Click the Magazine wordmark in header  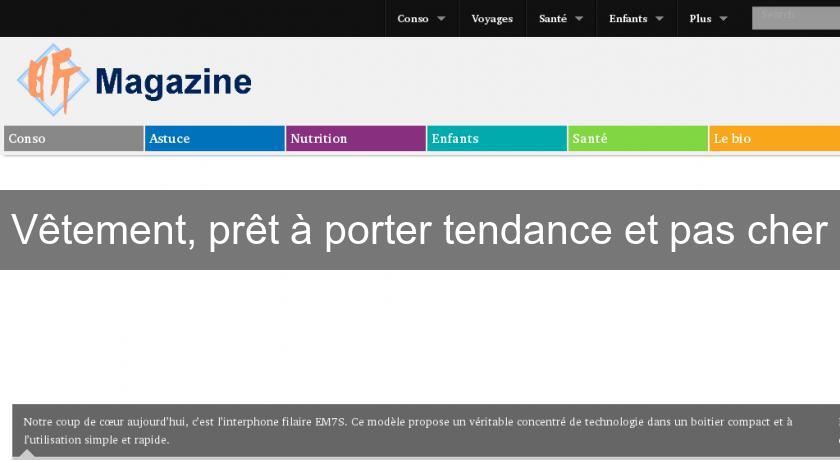point(173,81)
